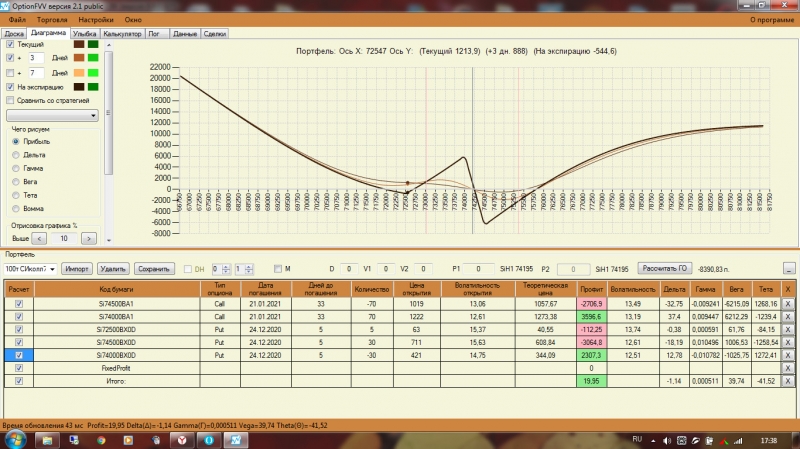Click the brown swatch of the Текущий row
Screen dimensions: 800x449
pyautogui.click(x=79, y=44)
